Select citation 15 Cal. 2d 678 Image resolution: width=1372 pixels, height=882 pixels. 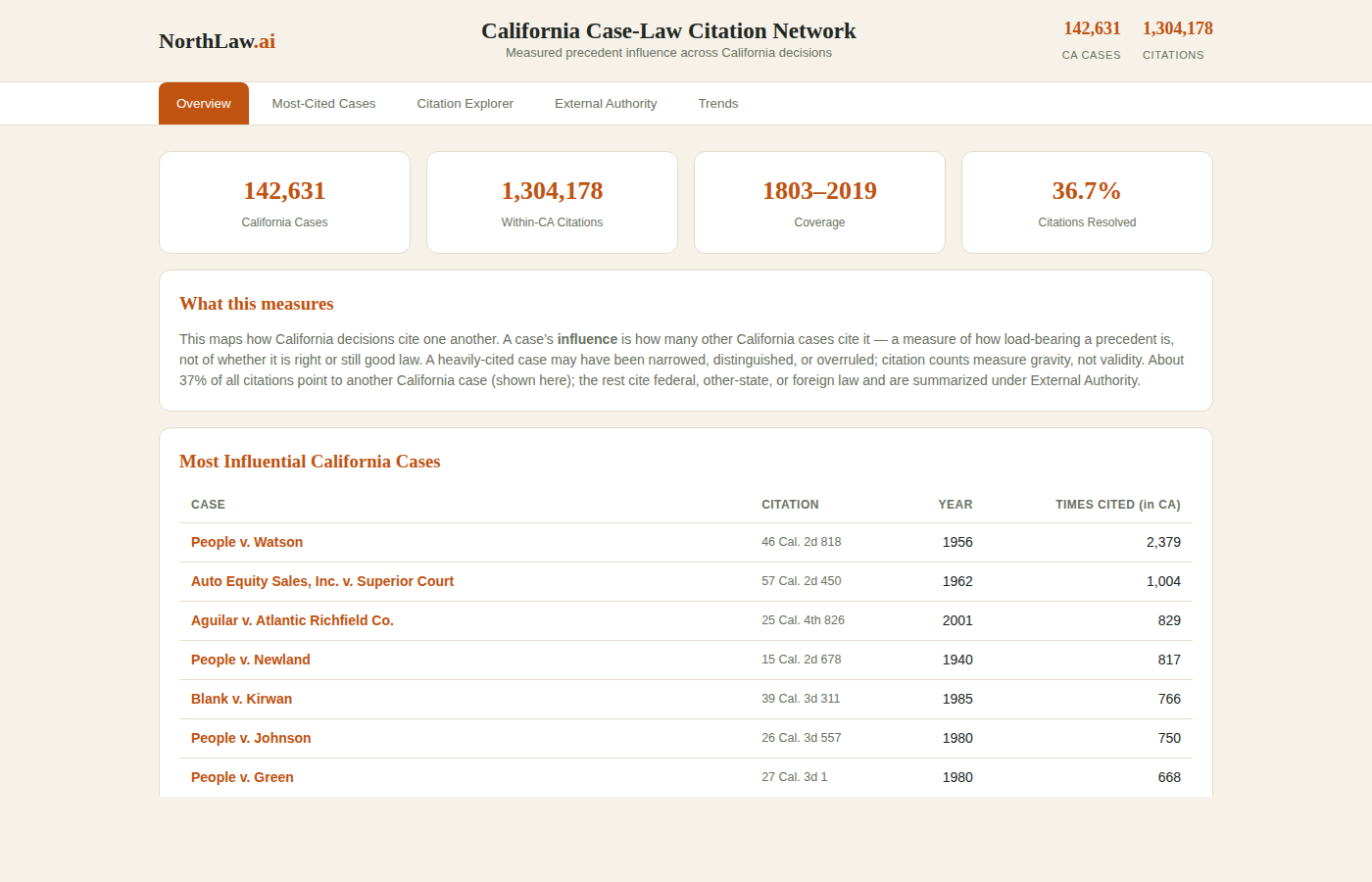(x=802, y=660)
